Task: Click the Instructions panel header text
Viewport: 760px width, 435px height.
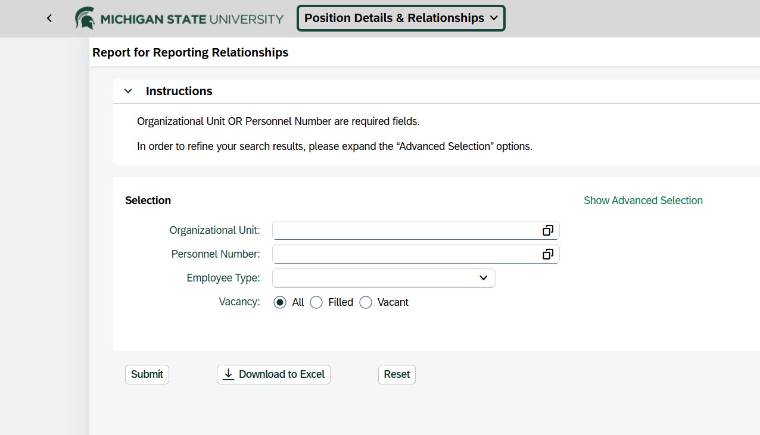Action: 179,91
